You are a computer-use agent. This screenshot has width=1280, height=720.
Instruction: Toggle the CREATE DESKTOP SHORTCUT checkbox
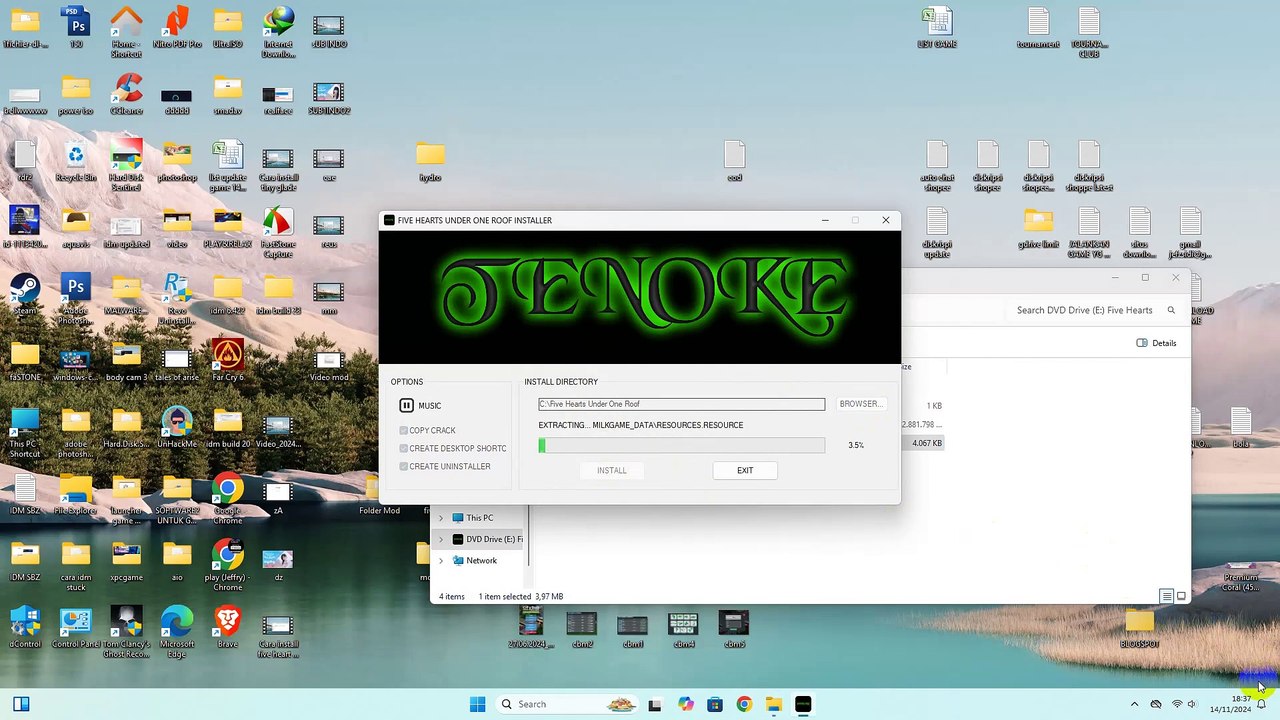404,448
